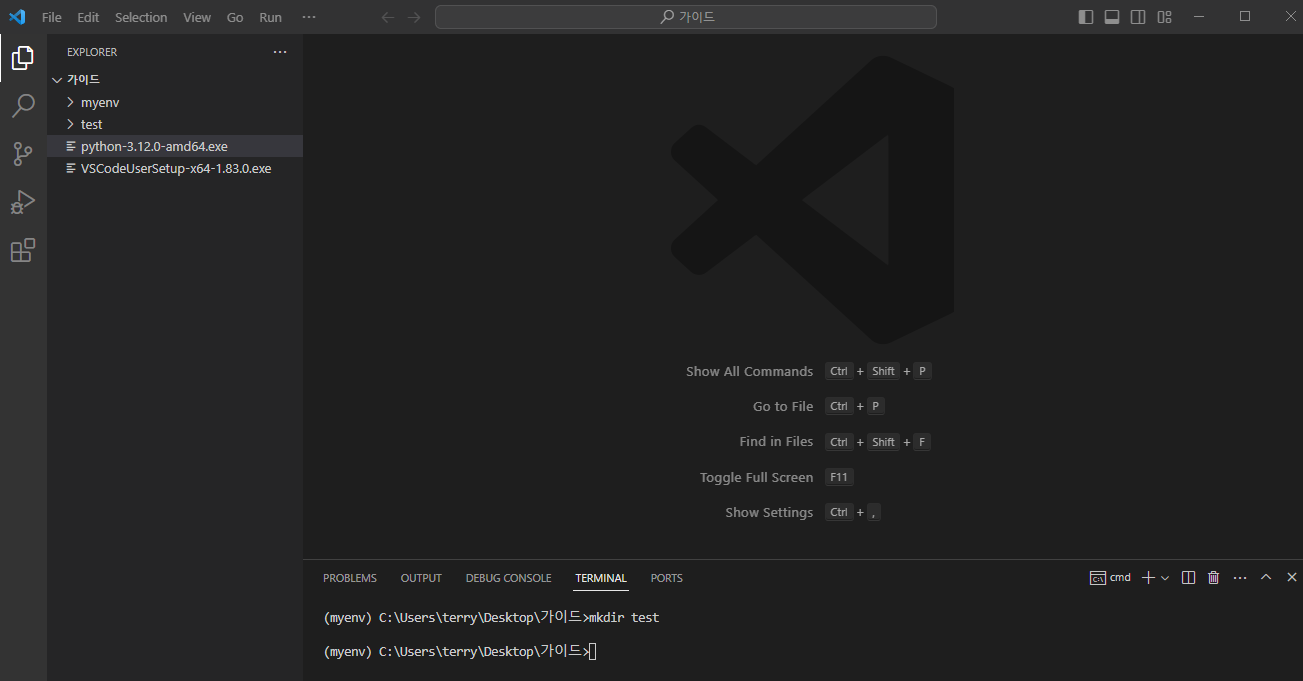
Task: Minimize the VS Code window
Action: coord(1200,17)
